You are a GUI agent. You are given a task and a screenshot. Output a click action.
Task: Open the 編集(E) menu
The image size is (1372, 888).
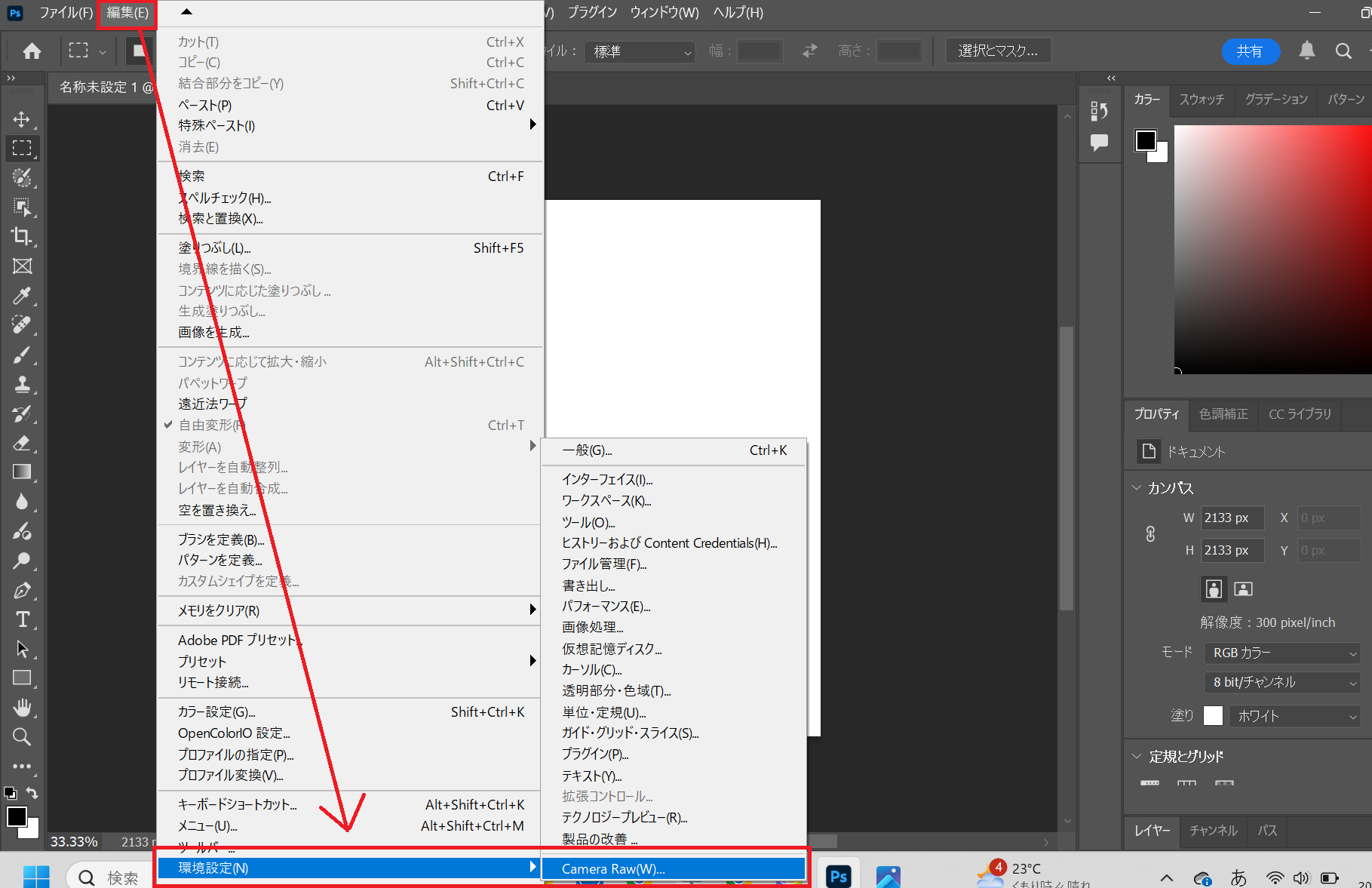tap(127, 13)
